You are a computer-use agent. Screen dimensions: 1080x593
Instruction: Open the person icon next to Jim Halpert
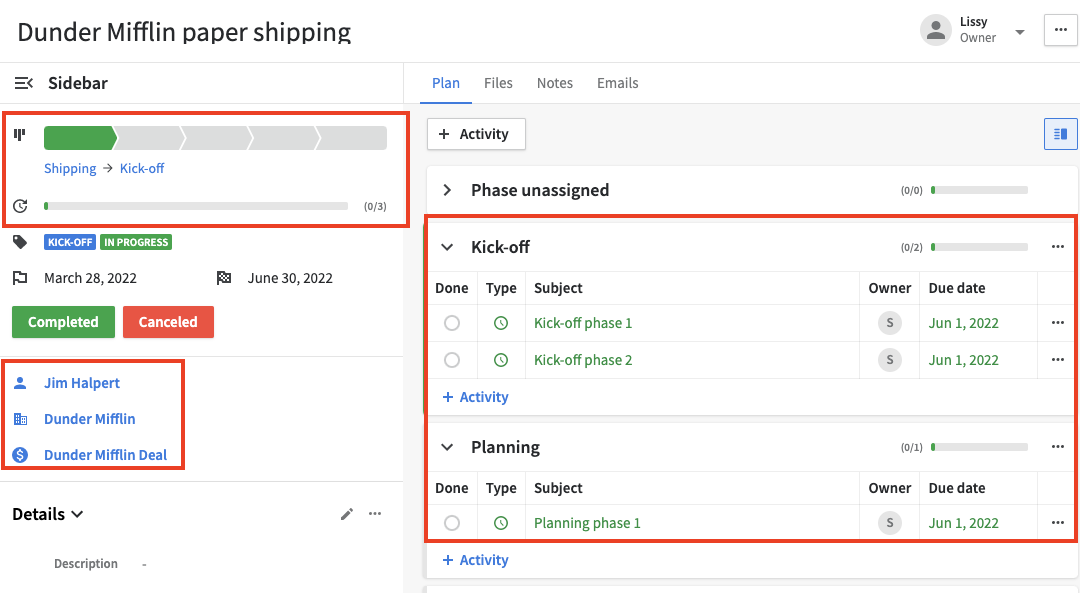(x=21, y=382)
